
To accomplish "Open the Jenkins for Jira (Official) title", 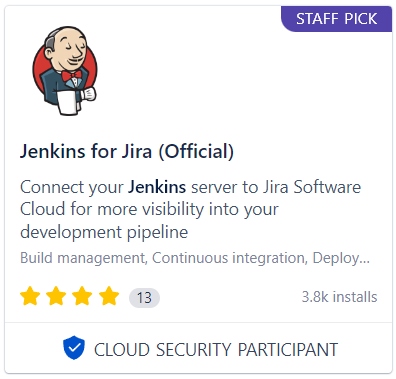I will coord(127,151).
